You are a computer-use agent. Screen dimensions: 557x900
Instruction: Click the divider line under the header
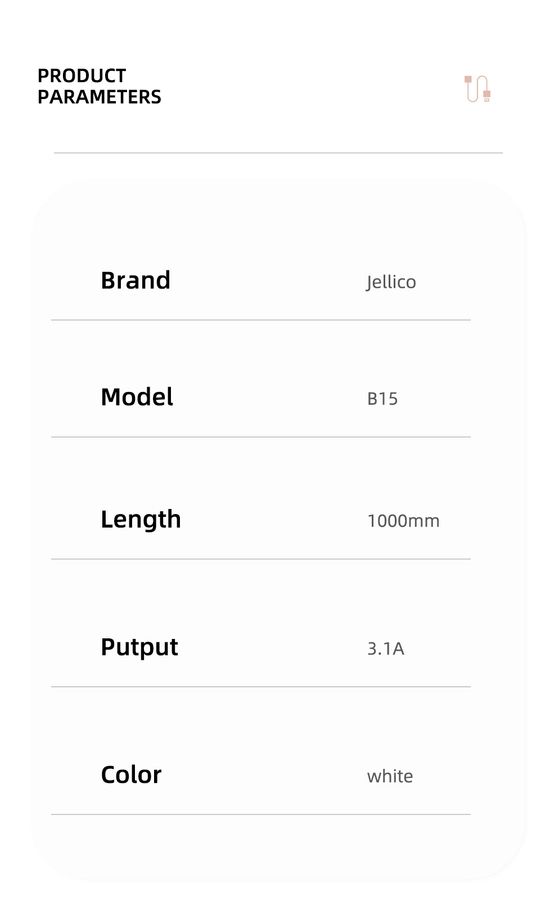coord(278,153)
